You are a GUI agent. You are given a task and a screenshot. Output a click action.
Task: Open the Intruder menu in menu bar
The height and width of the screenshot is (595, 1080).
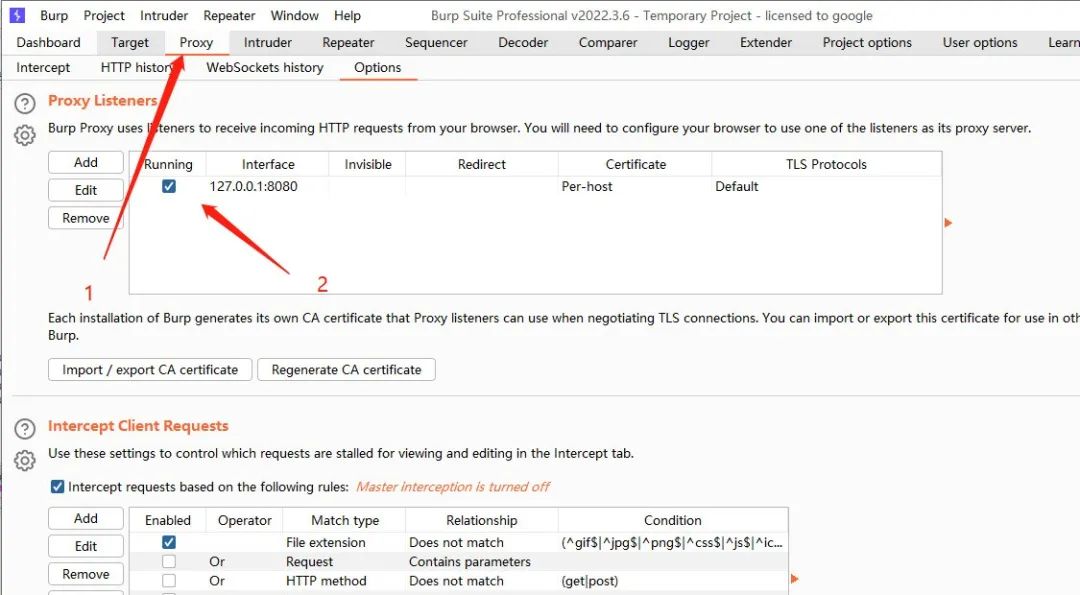[164, 15]
